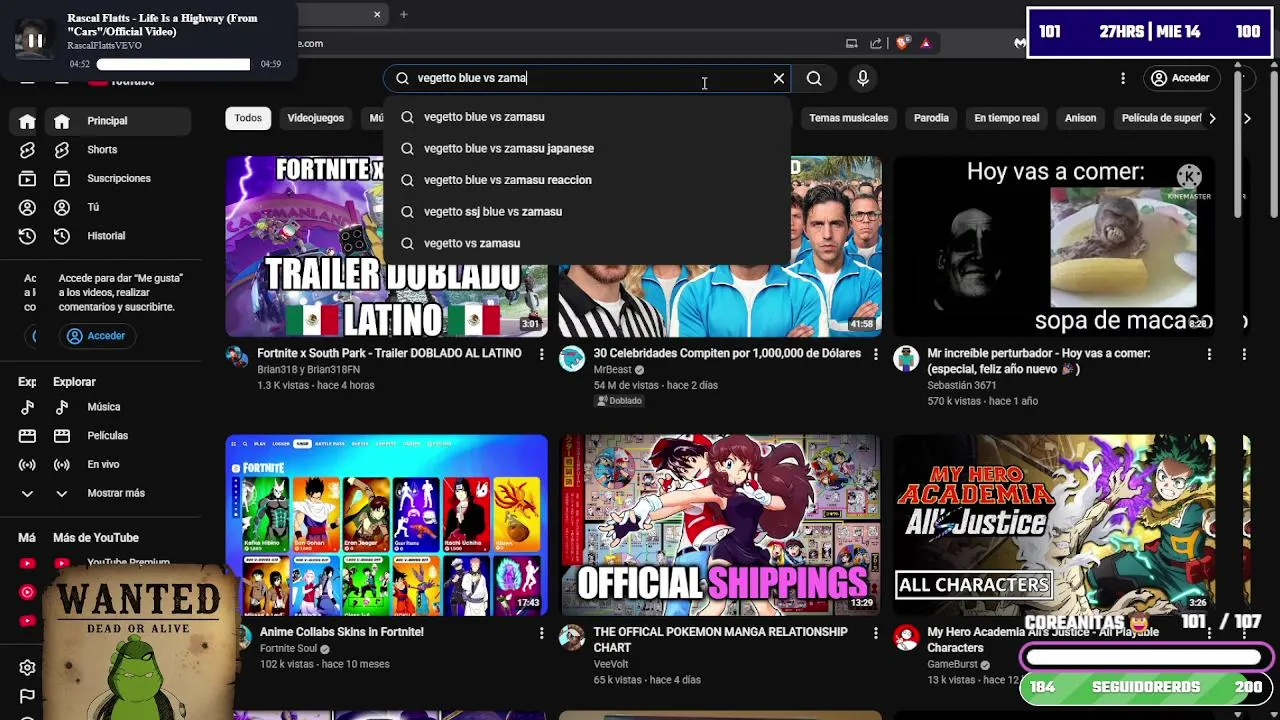Open options menu for Anime Collabs Skins video
Screen dimensions: 1280x720
541,633
